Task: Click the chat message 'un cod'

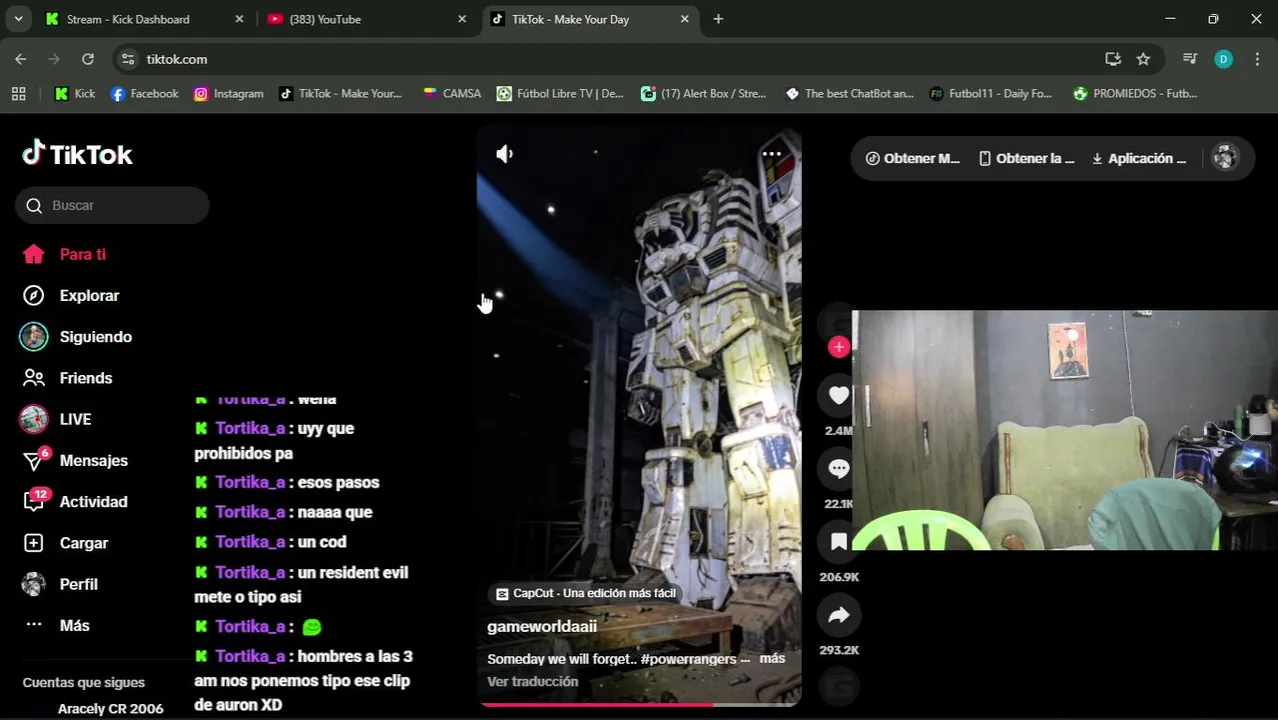Action: pyautogui.click(x=322, y=542)
